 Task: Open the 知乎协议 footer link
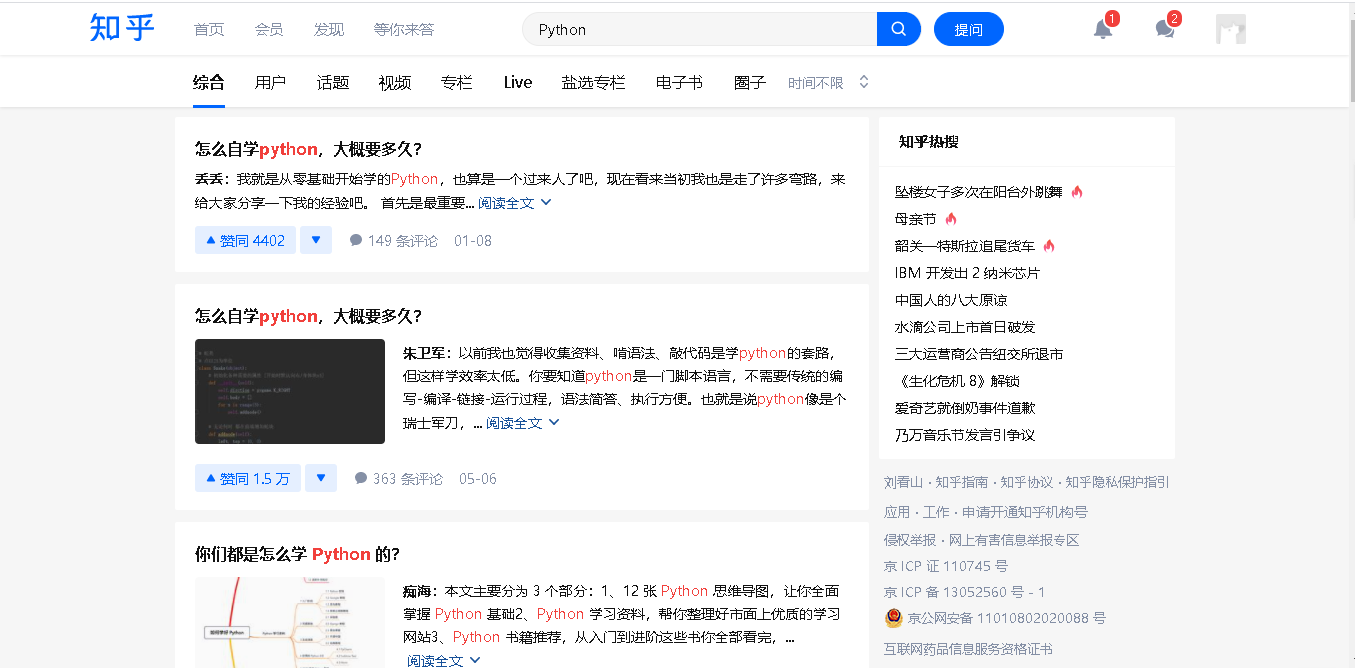click(1027, 482)
